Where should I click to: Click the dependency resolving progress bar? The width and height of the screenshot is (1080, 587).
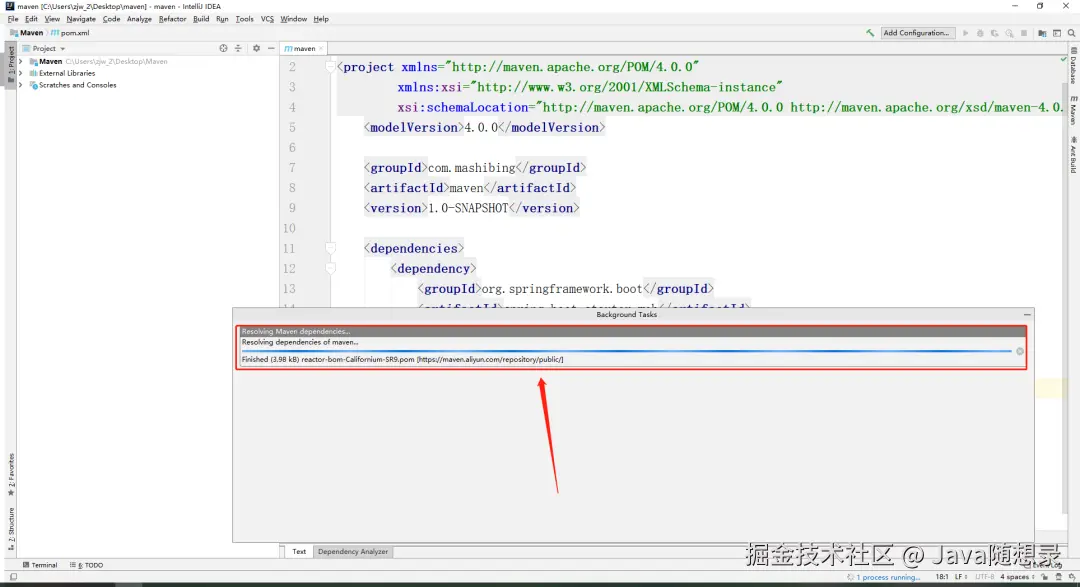[626, 351]
